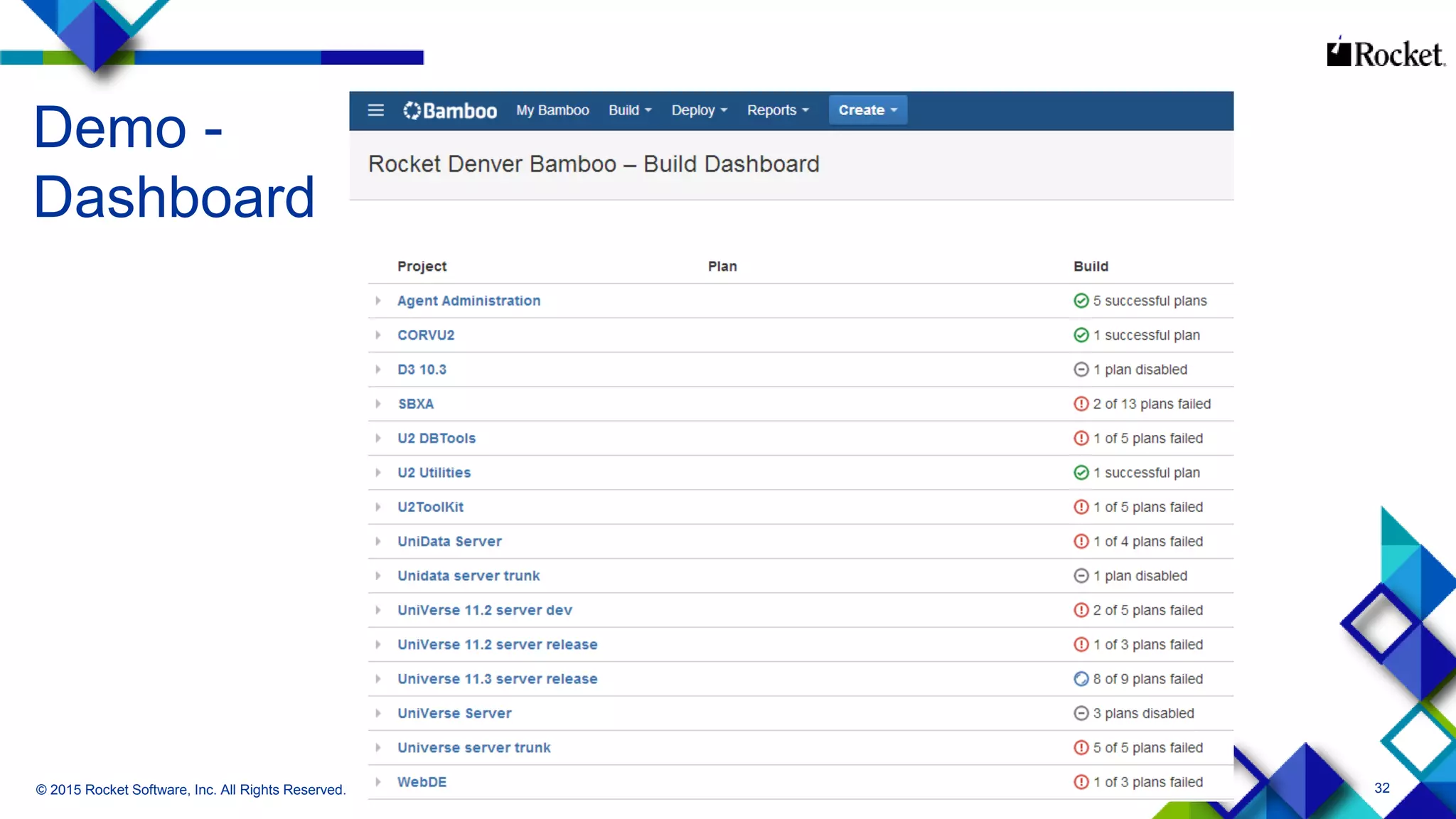The width and height of the screenshot is (1456, 819).
Task: Click failed icon for Universe server trunk
Action: click(x=1081, y=747)
